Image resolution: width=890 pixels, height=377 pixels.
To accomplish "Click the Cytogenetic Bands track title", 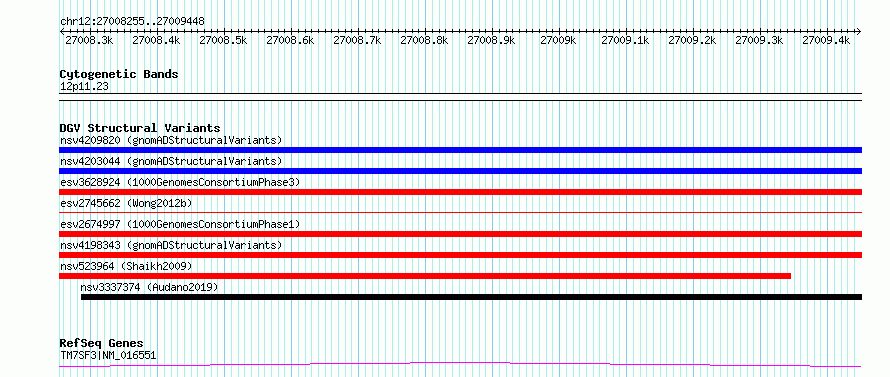I will tap(119, 74).
